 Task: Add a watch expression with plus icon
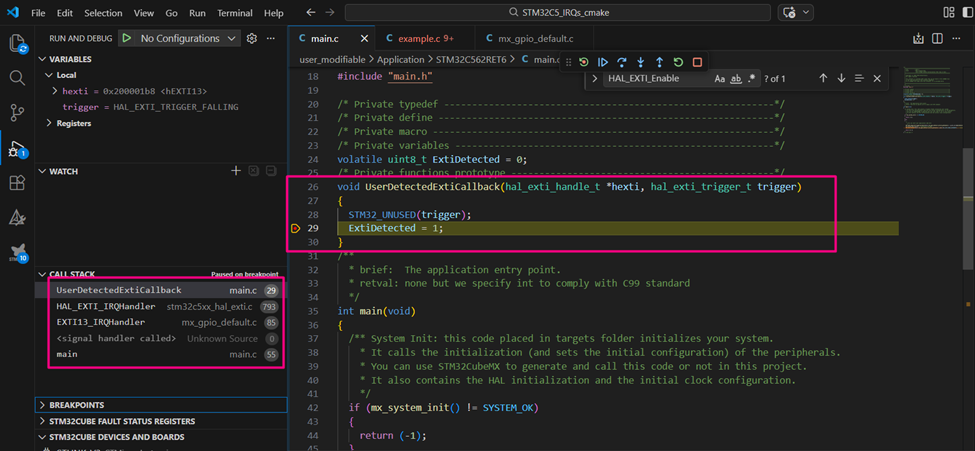[x=236, y=171]
